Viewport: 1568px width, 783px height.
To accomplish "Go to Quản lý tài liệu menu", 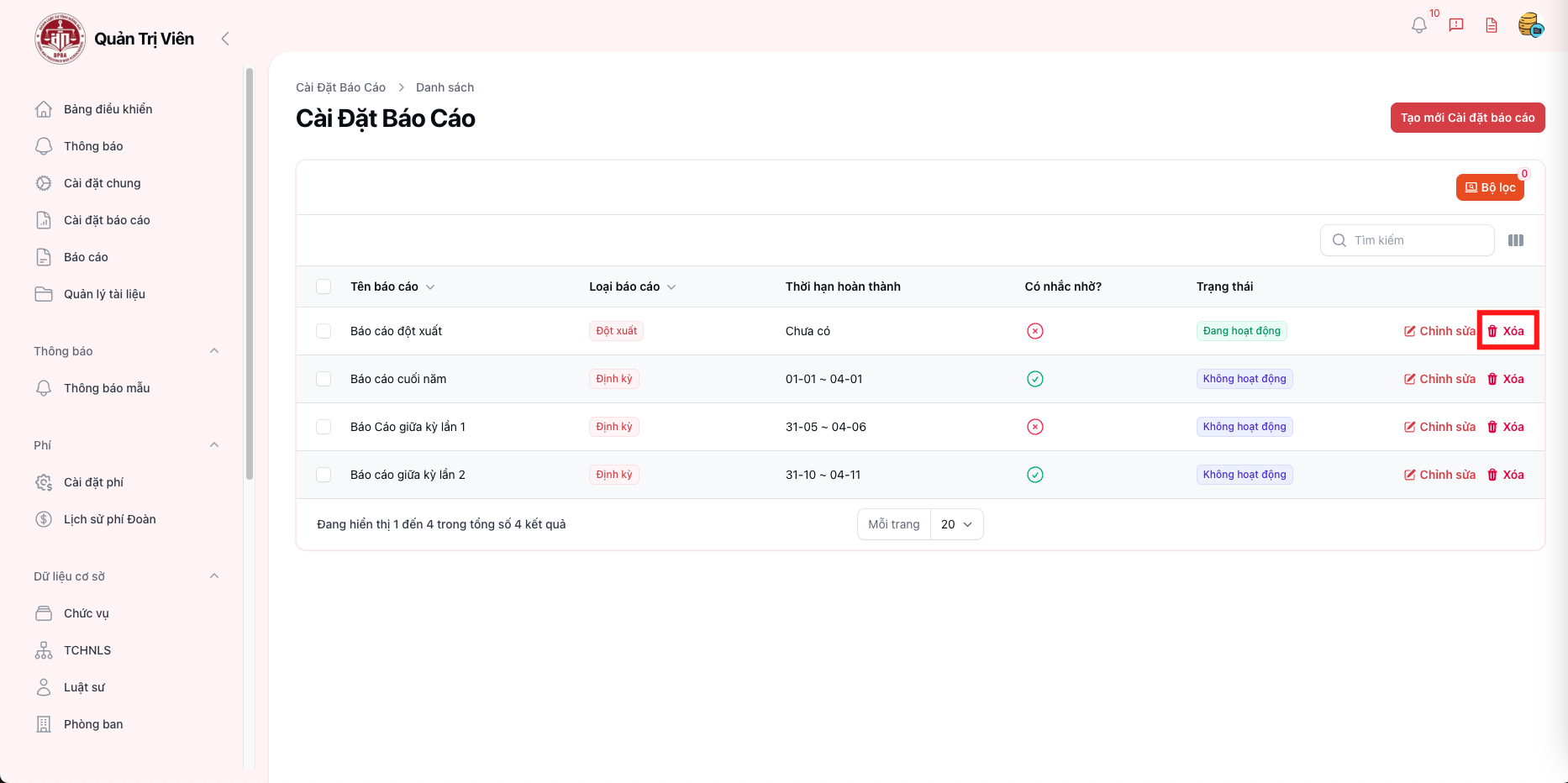I will coord(104,294).
